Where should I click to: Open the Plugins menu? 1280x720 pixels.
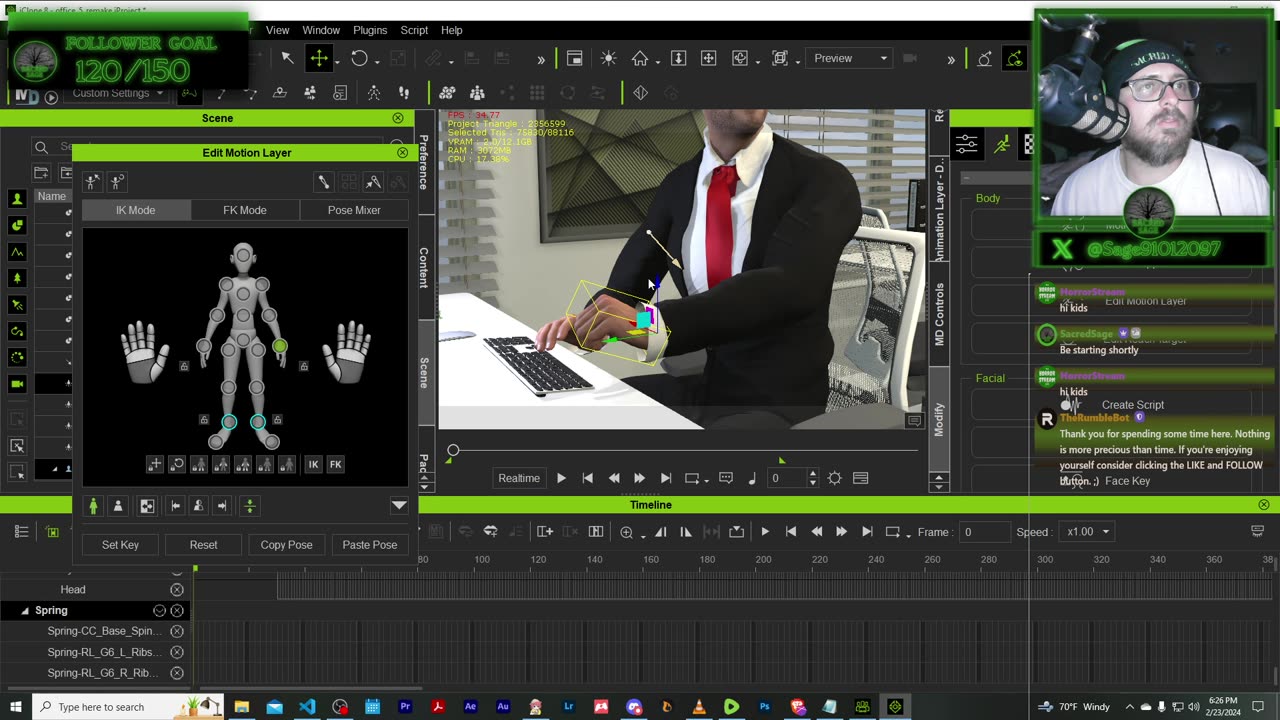coord(370,30)
